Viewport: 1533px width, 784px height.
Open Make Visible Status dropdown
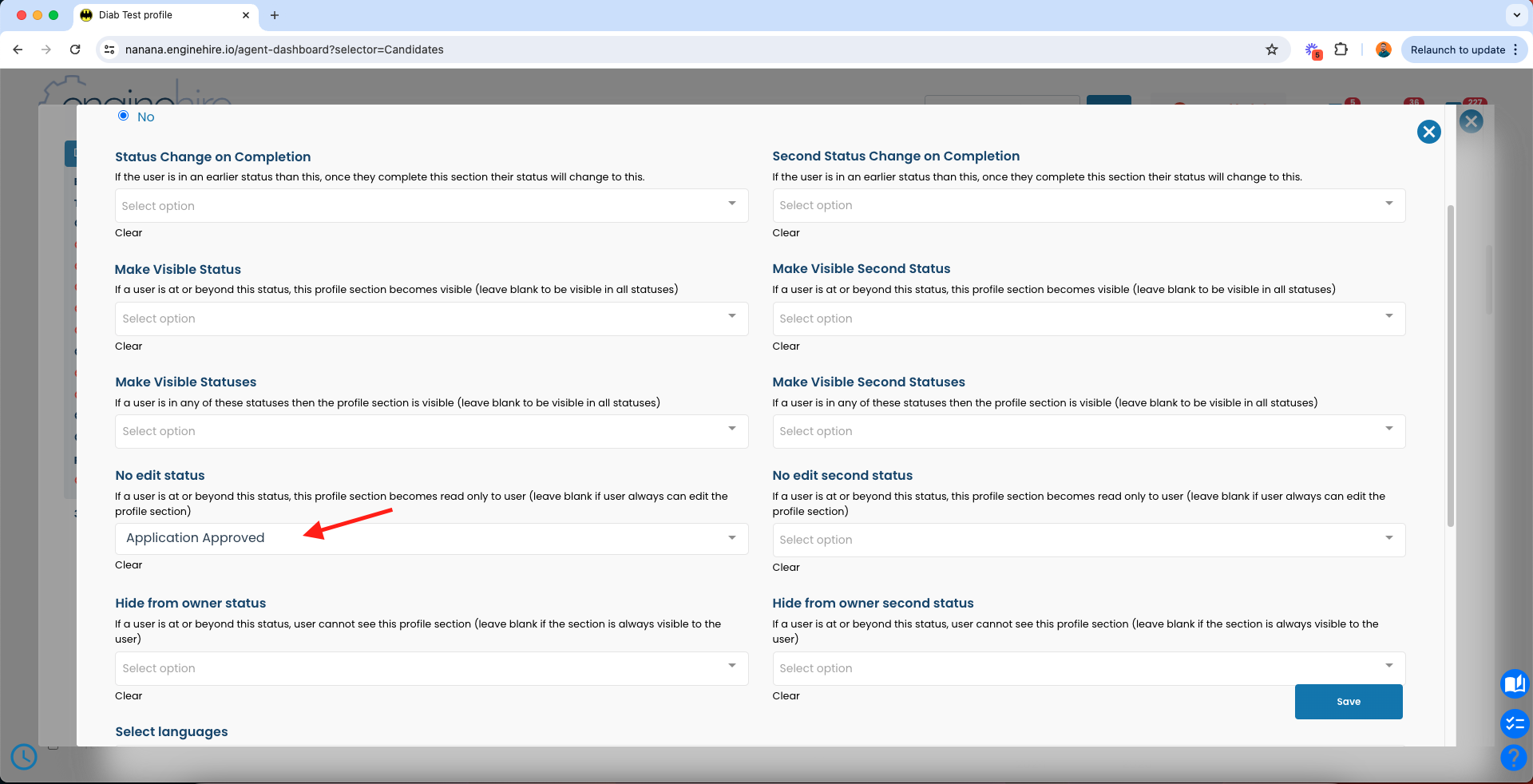(x=431, y=319)
